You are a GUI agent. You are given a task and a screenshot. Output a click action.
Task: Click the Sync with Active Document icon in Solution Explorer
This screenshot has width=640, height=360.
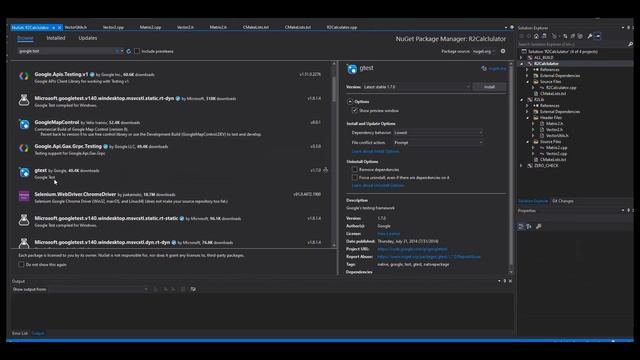(x=565, y=36)
